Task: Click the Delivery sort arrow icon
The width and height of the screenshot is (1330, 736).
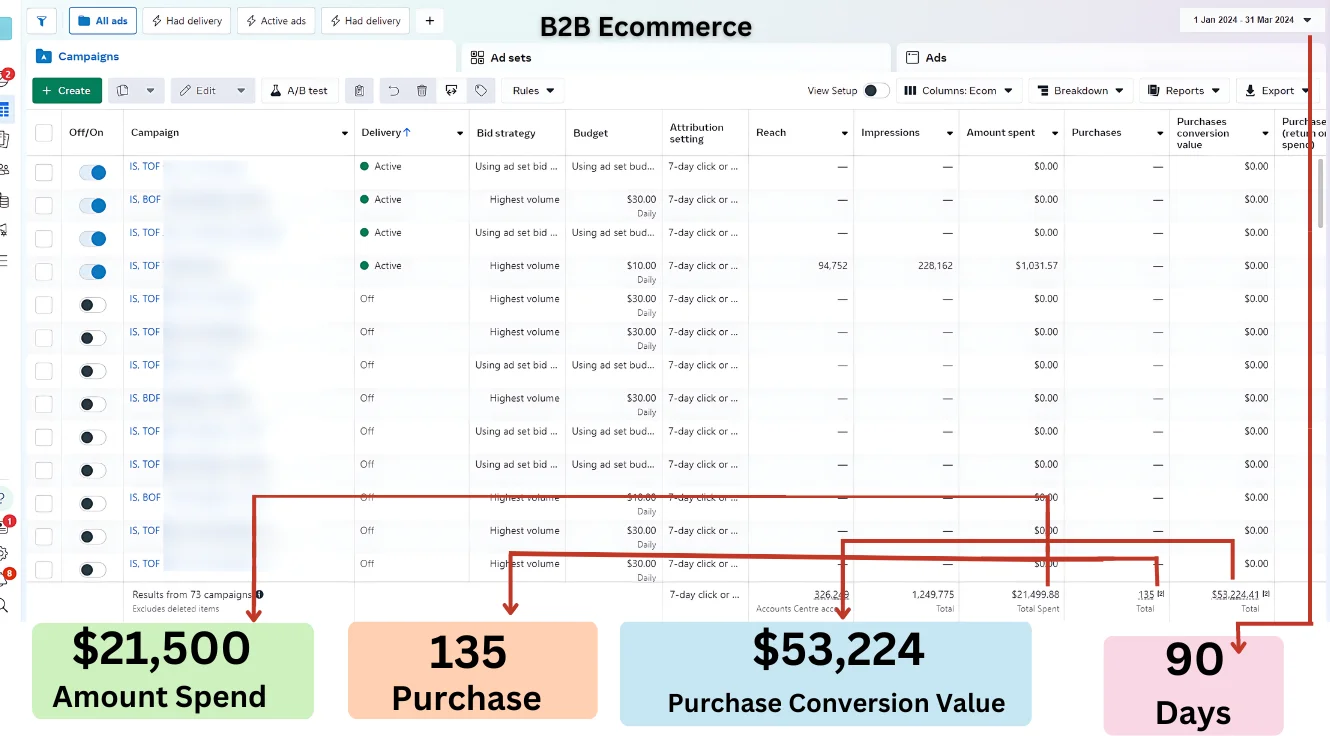Action: point(407,132)
